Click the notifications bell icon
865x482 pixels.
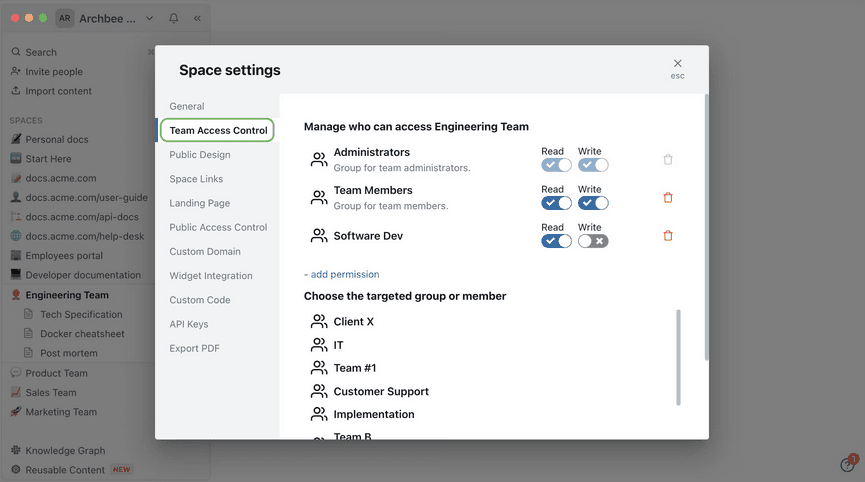point(174,18)
